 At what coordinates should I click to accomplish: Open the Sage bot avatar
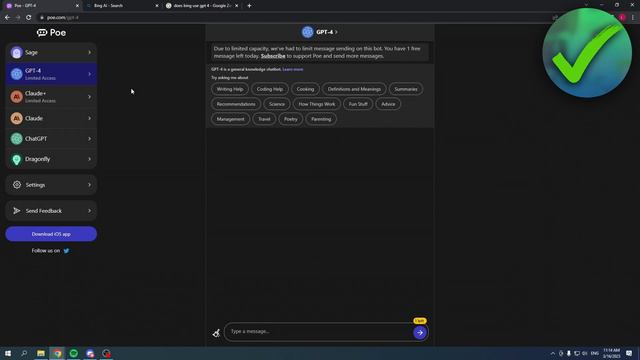[x=17, y=52]
